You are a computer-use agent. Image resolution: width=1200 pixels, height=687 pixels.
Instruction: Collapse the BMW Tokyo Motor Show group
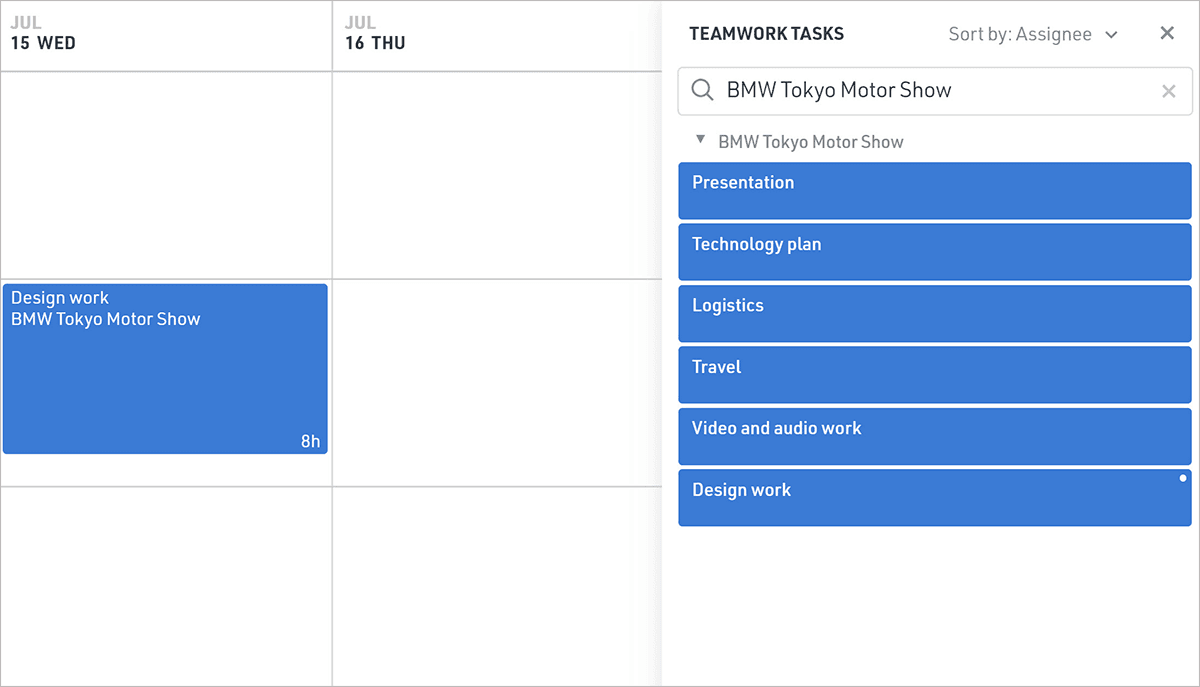pos(701,141)
